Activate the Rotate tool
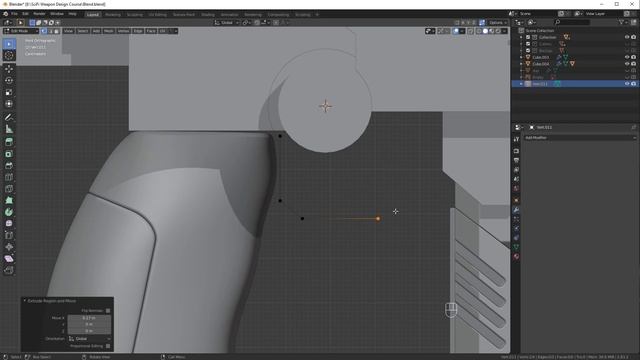 (x=9, y=81)
